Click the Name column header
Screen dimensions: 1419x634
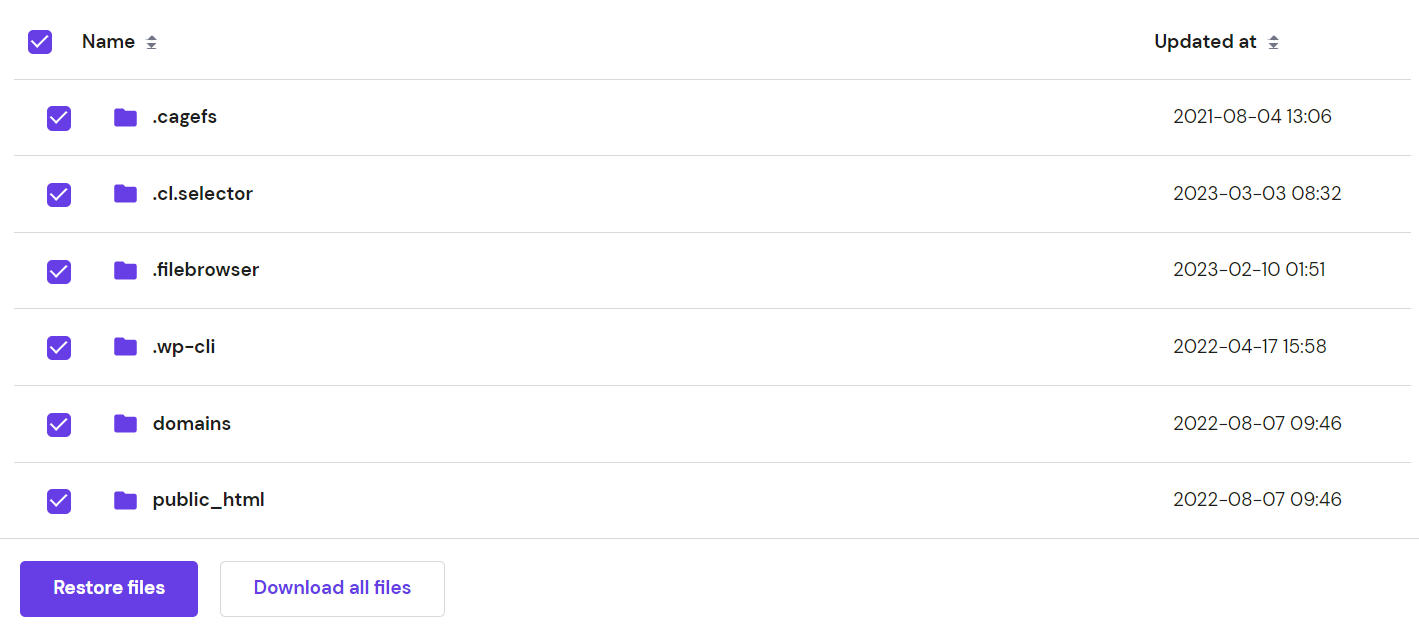point(109,41)
